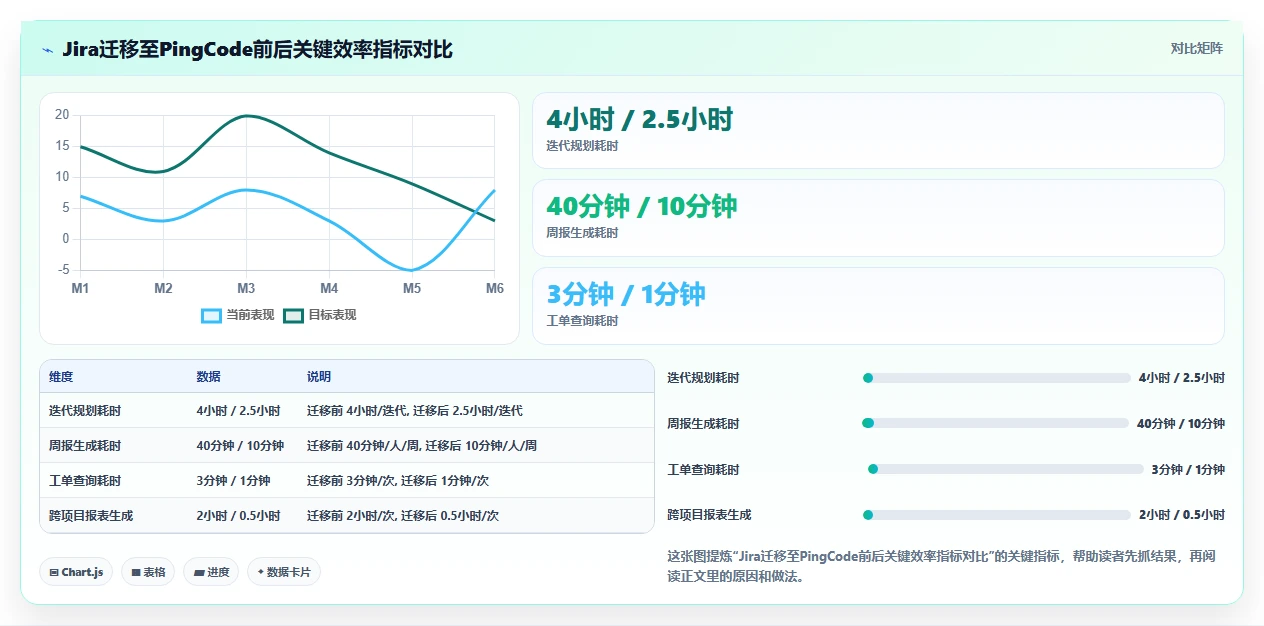
Task: Select the 跨项目报表生成 table row cell
Action: point(91,516)
